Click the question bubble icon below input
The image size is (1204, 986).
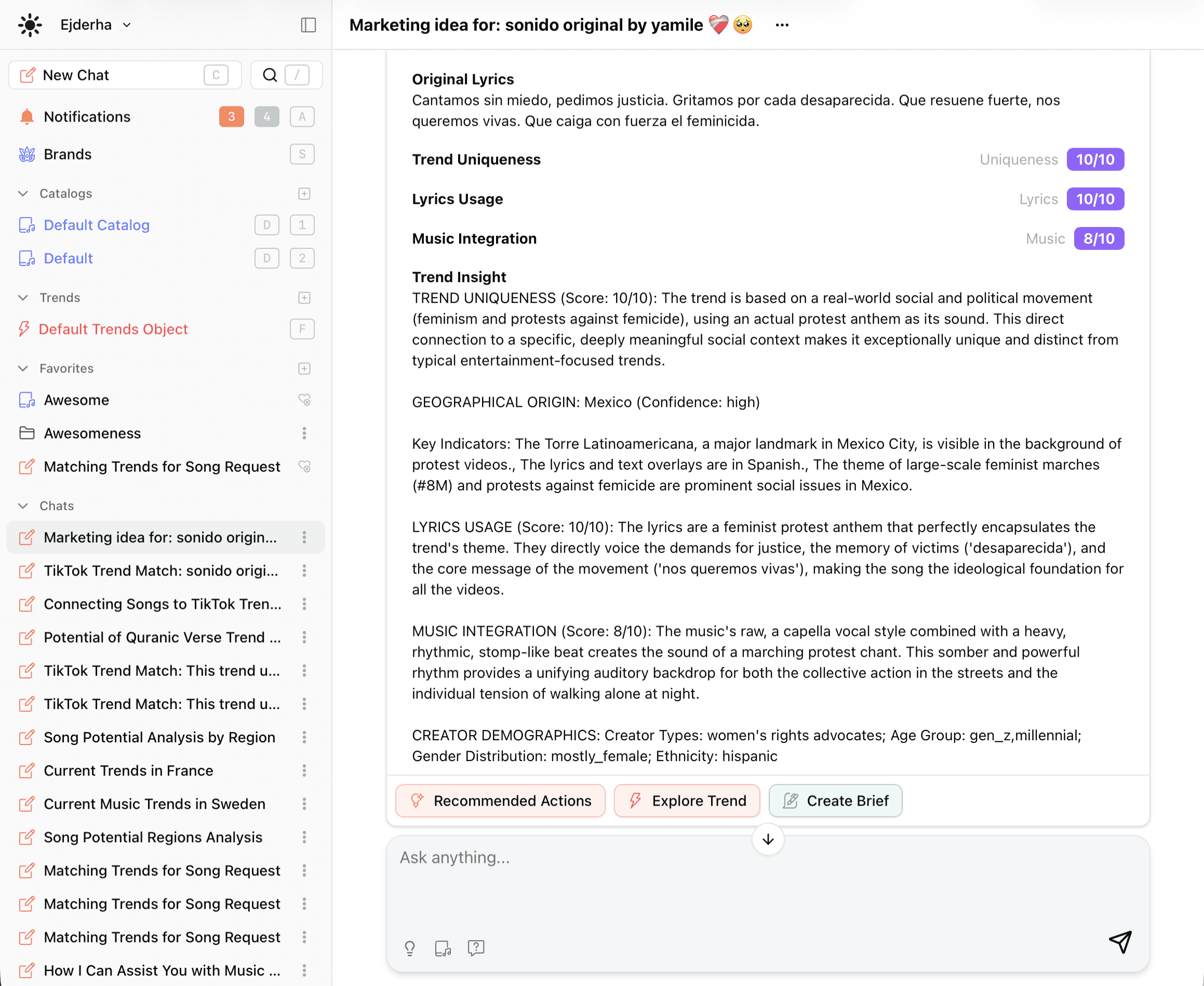tap(476, 948)
